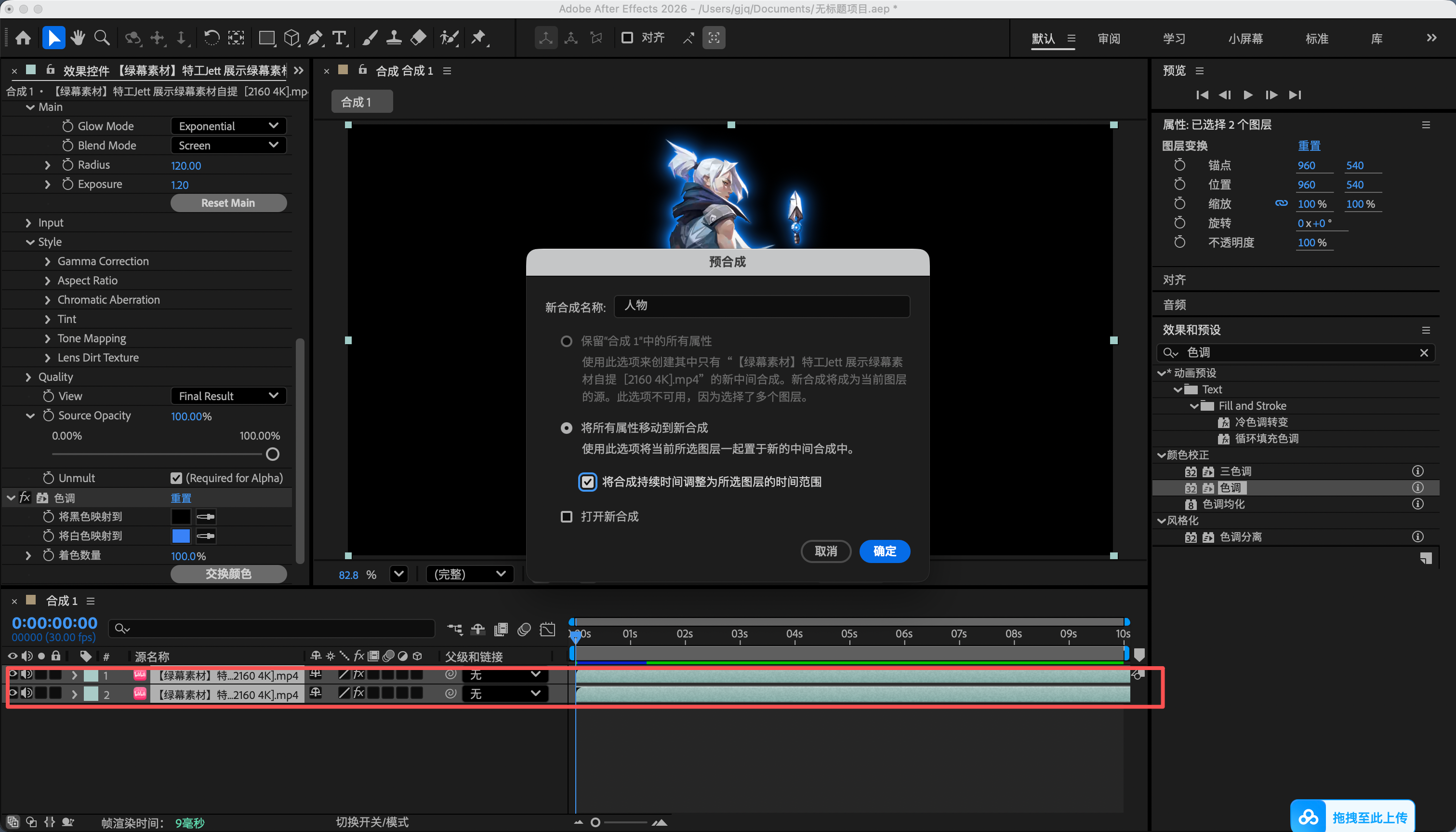Switch to the 学习 workspace tab
The image size is (1456, 832).
1174,38
